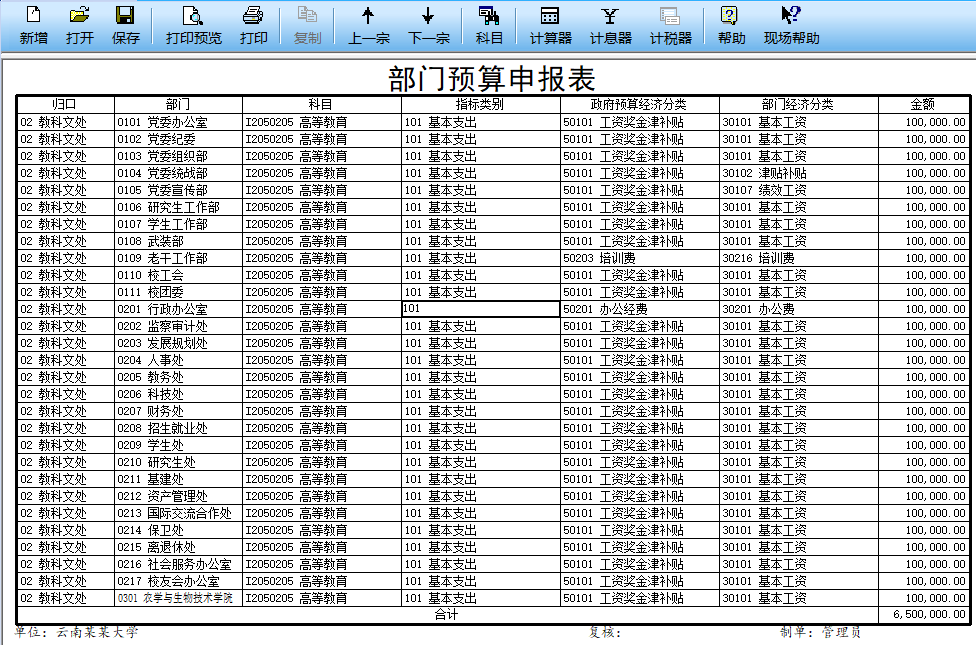Click the 新增 (New) toolbar icon
The image size is (976, 645).
(x=33, y=26)
